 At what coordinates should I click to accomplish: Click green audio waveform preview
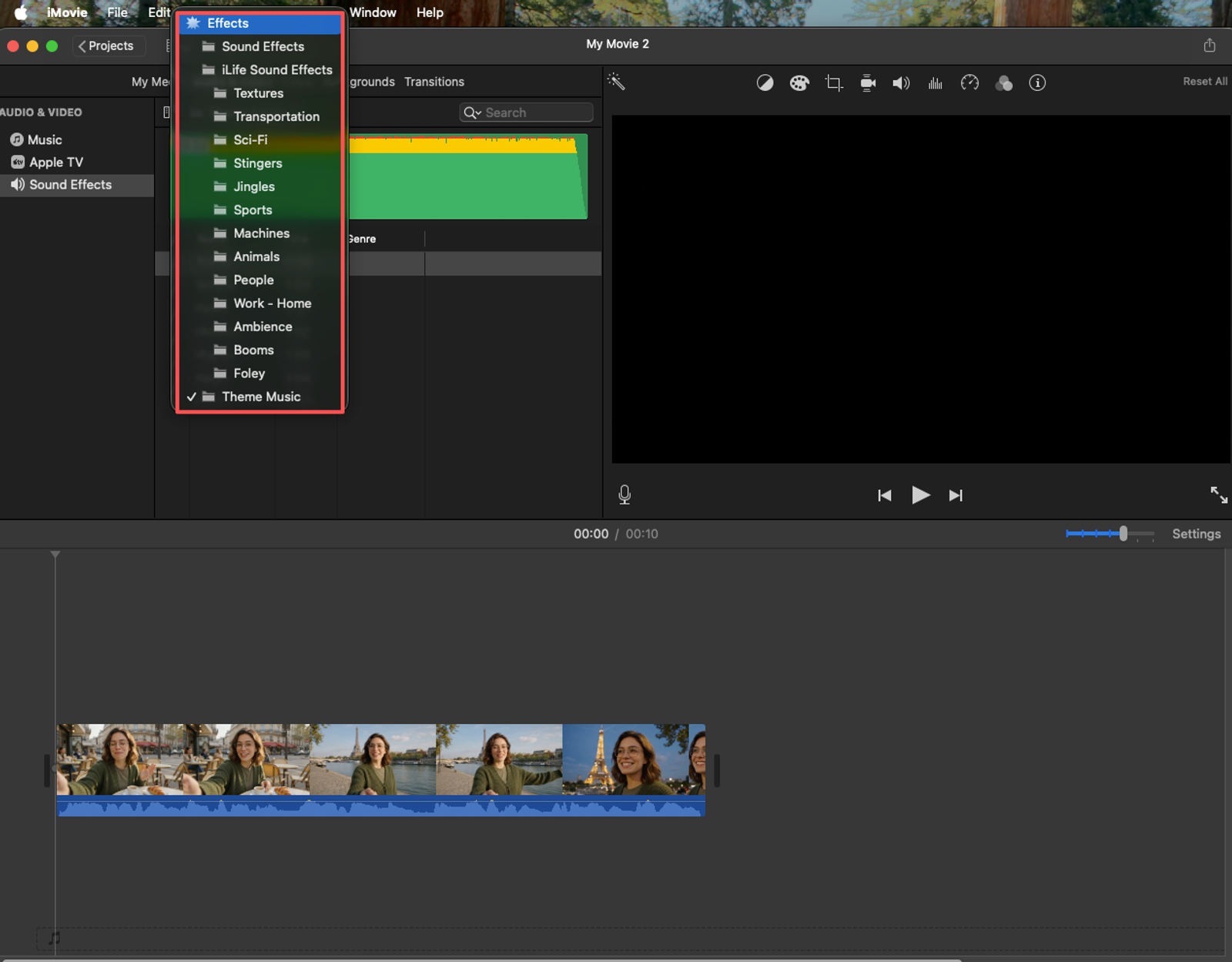tap(468, 177)
